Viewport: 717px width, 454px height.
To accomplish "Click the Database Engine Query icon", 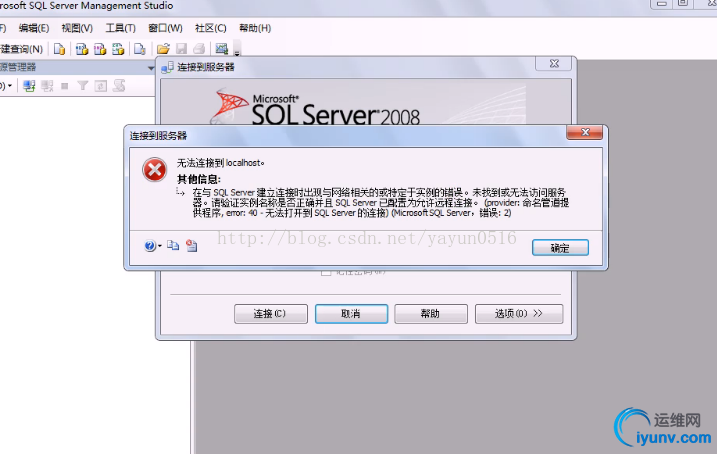I will (59, 49).
